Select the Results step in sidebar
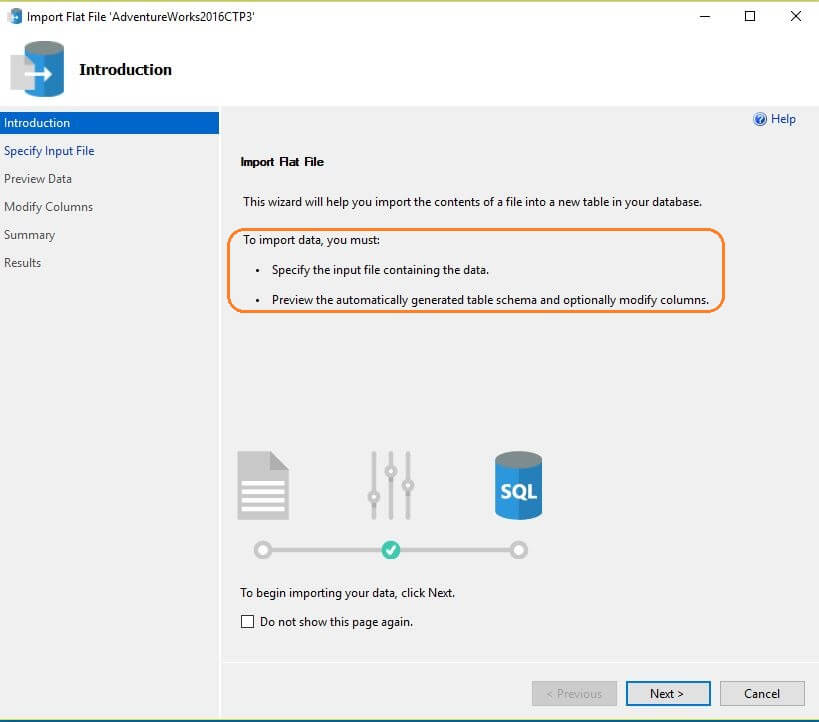Image resolution: width=819 pixels, height=722 pixels. pos(22,263)
